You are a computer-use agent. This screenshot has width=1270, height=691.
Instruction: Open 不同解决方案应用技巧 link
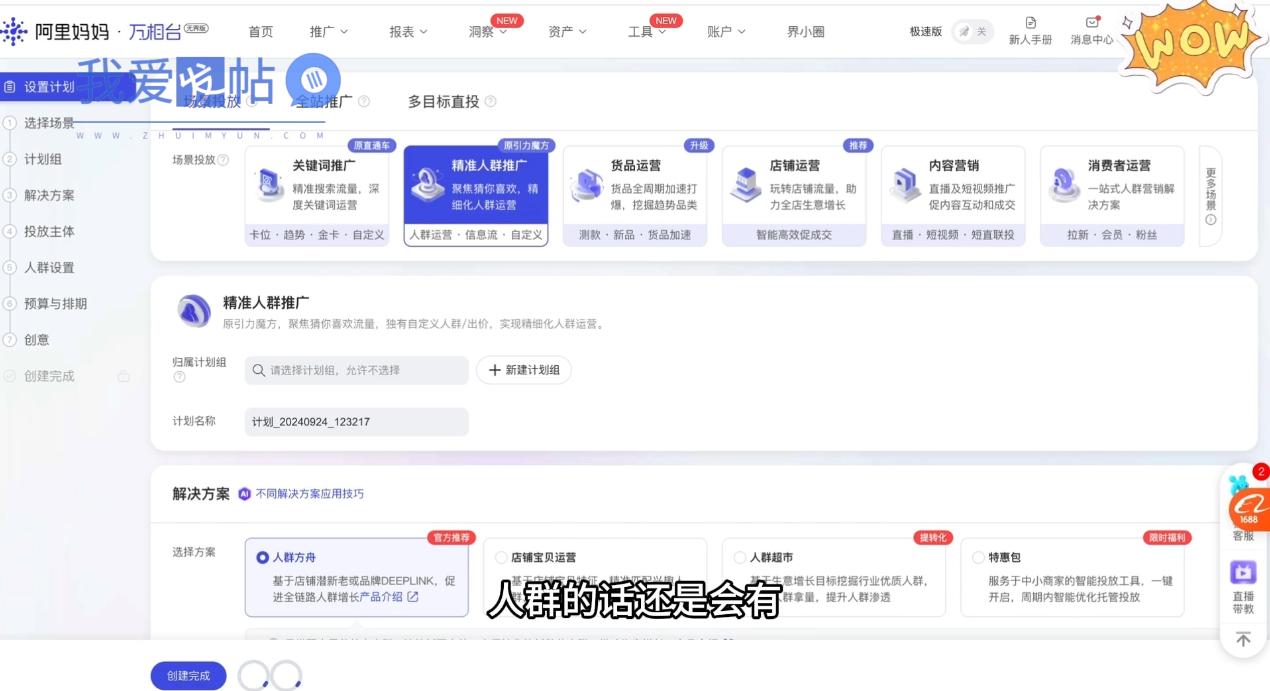(310, 494)
